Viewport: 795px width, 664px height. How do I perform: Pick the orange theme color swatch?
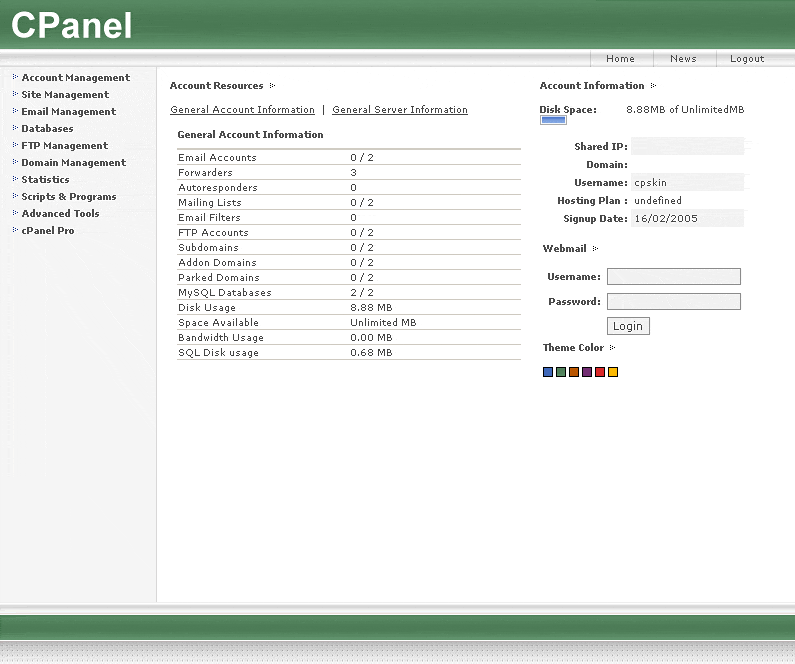coord(574,372)
